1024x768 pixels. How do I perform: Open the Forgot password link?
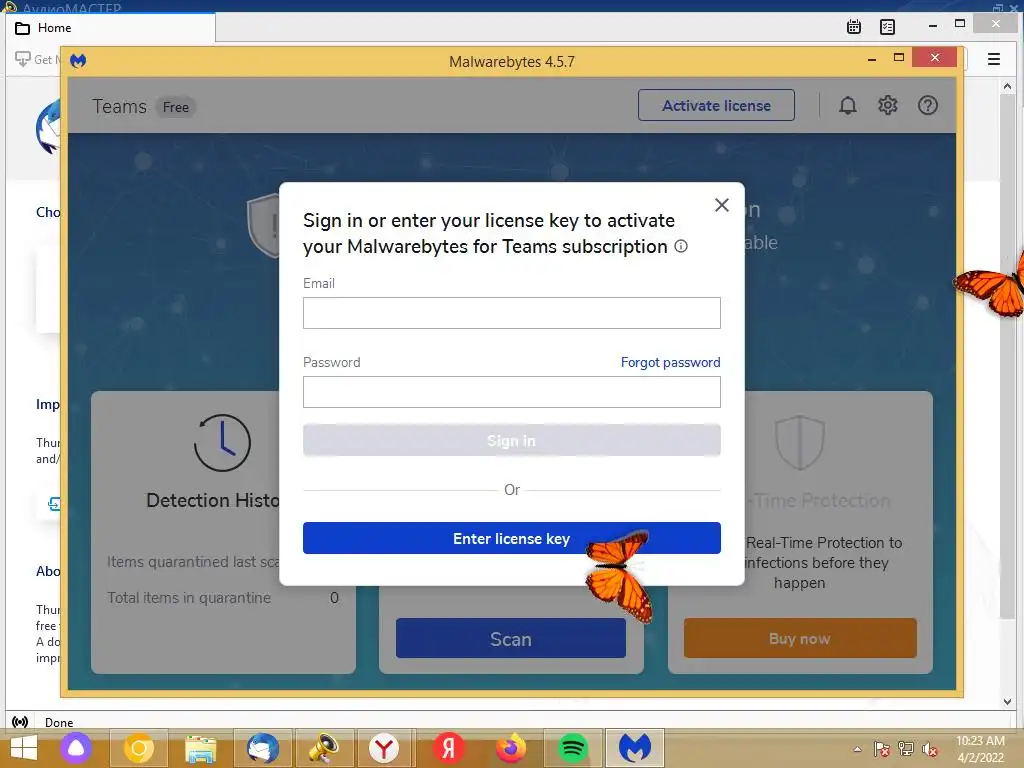pos(670,362)
